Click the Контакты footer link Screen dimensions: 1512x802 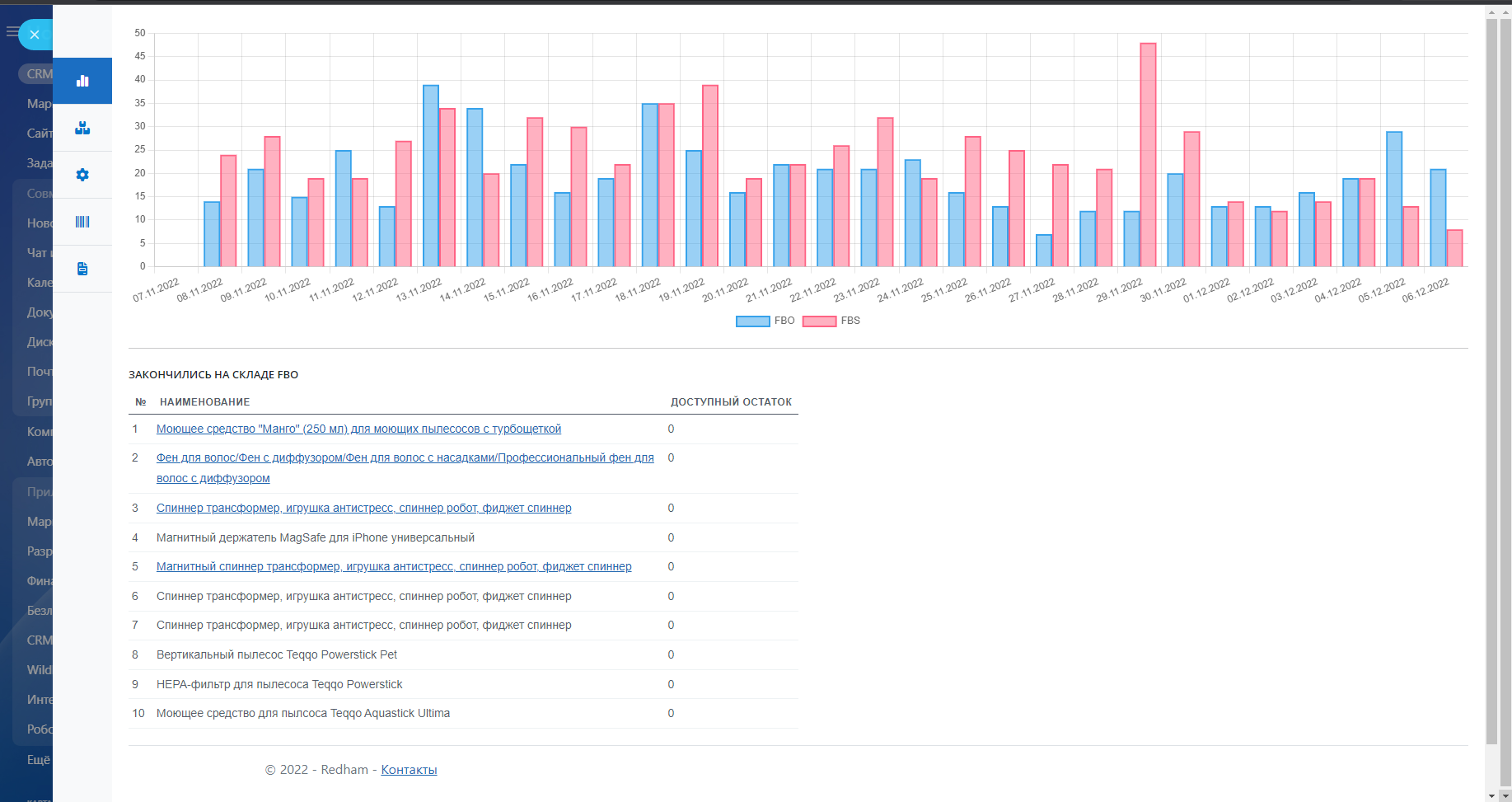click(409, 770)
